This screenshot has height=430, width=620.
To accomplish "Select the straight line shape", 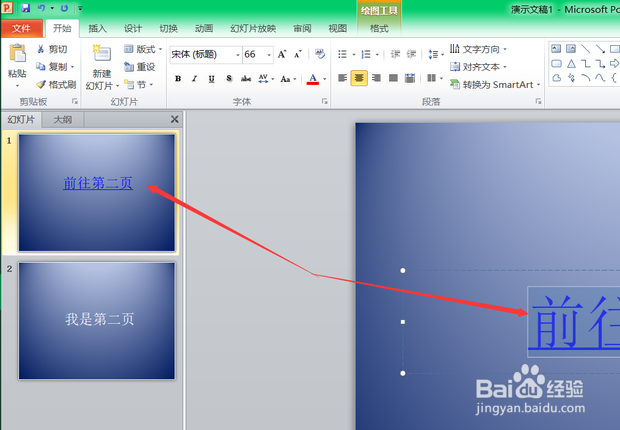I will point(586,49).
